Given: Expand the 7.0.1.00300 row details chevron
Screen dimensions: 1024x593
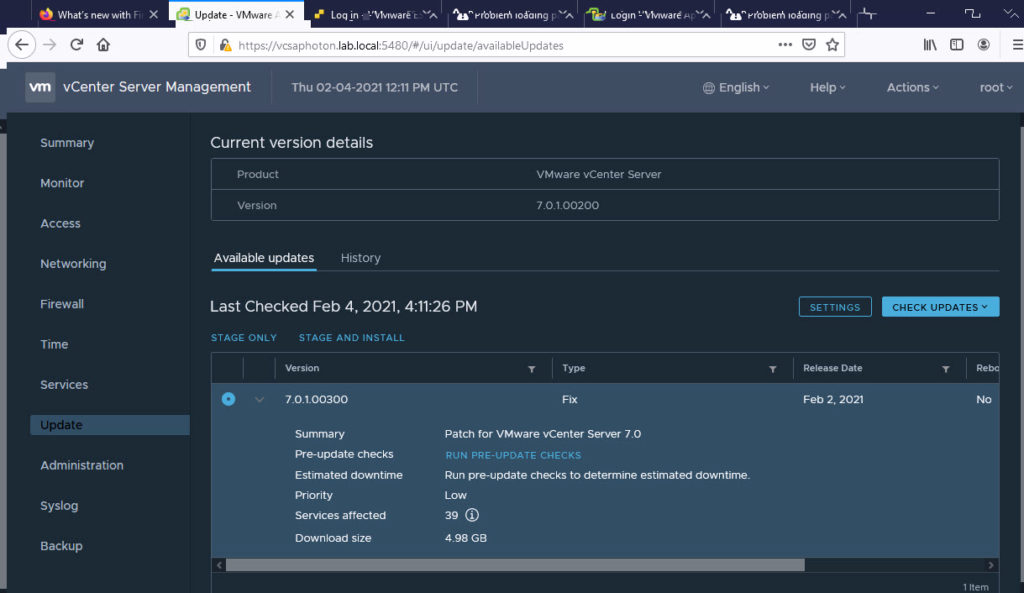Looking at the screenshot, I should 259,398.
